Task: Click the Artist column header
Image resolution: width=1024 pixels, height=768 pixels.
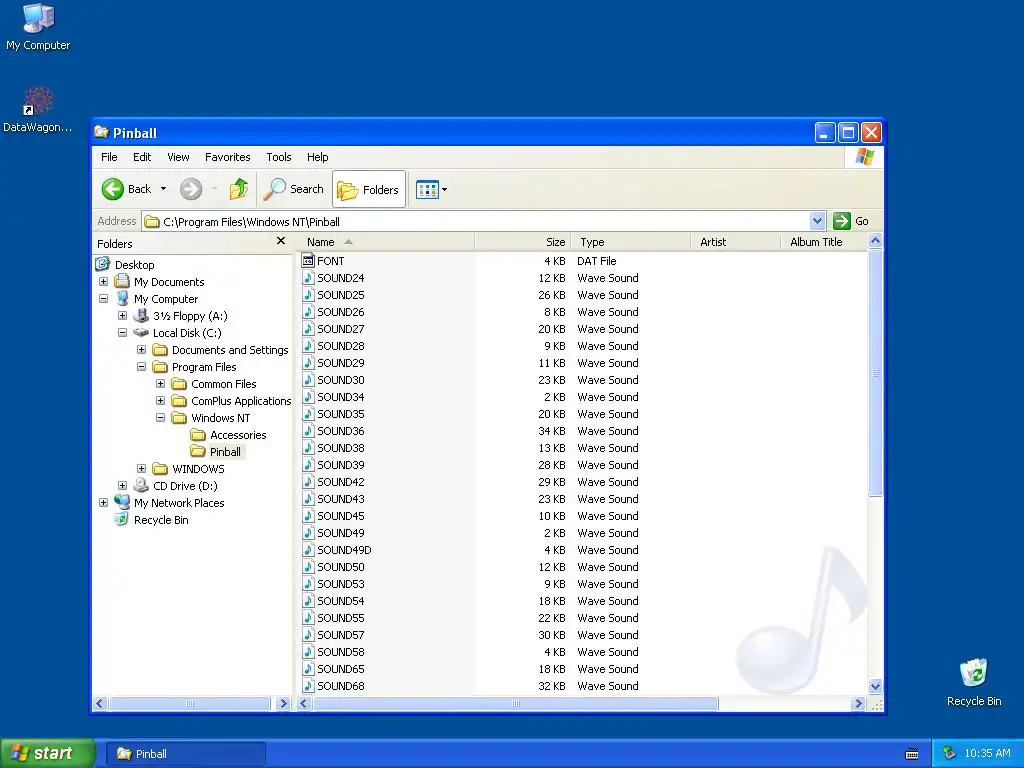Action: 735,242
